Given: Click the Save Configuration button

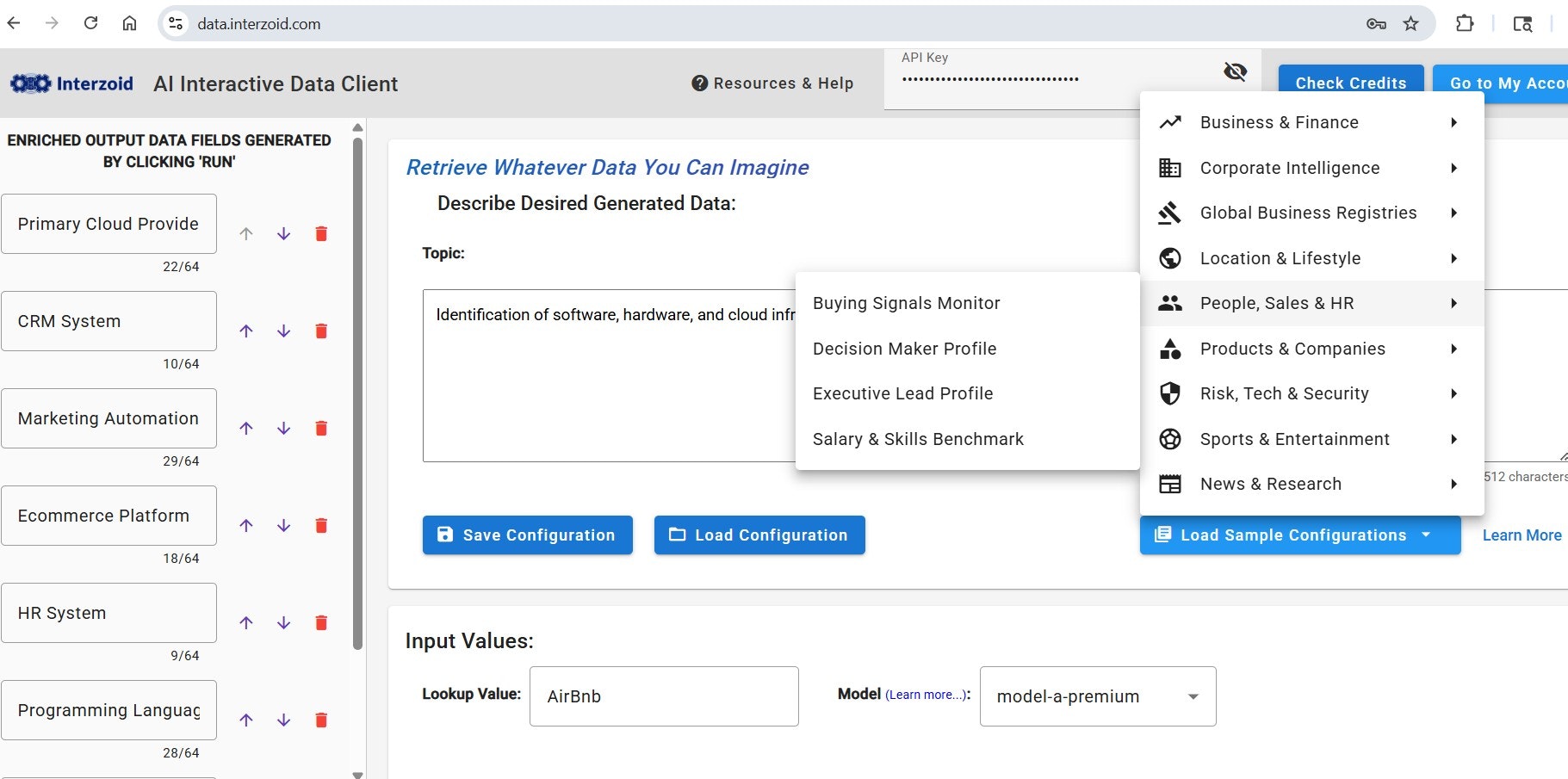Looking at the screenshot, I should [528, 535].
